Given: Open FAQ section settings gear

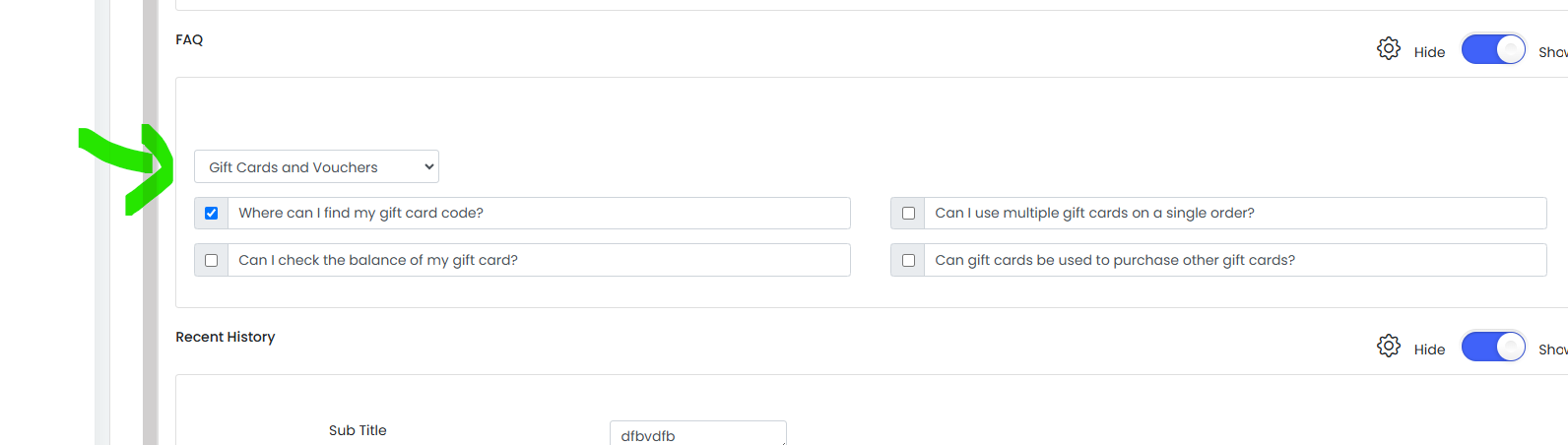Looking at the screenshot, I should point(1388,48).
